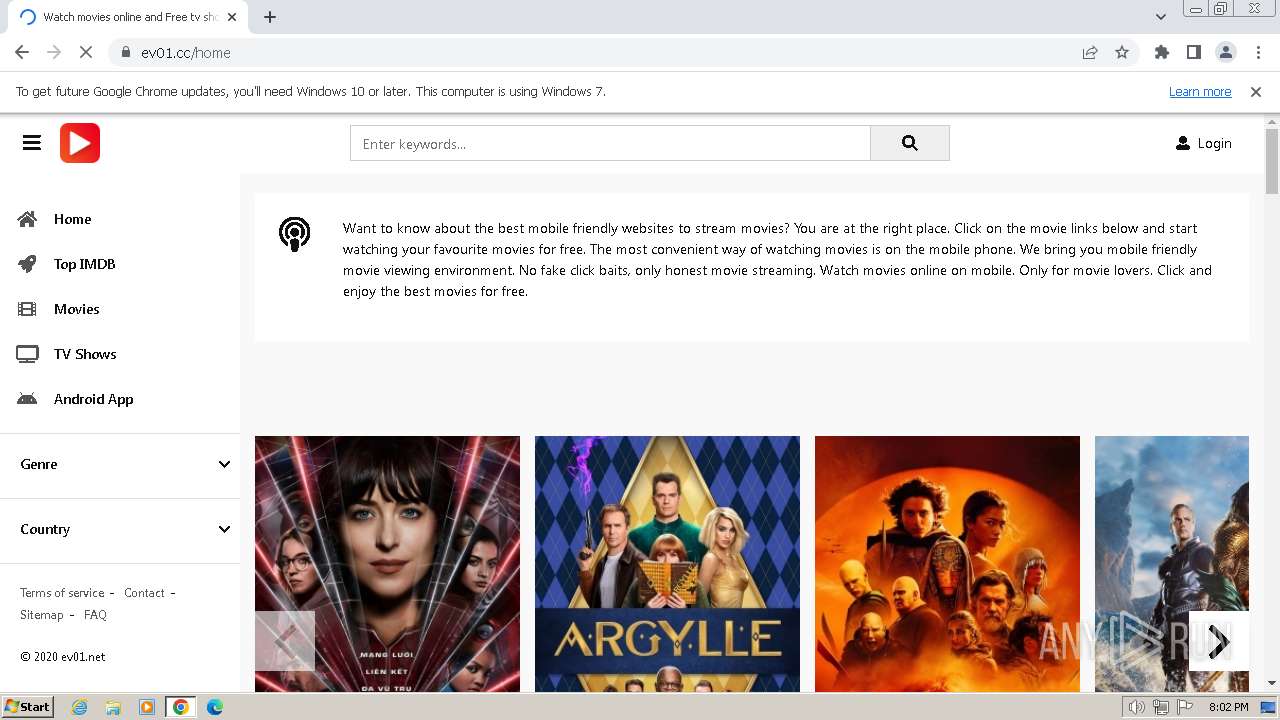The width and height of the screenshot is (1280, 720).
Task: Open Chrome extensions puzzle icon
Action: point(1162,53)
